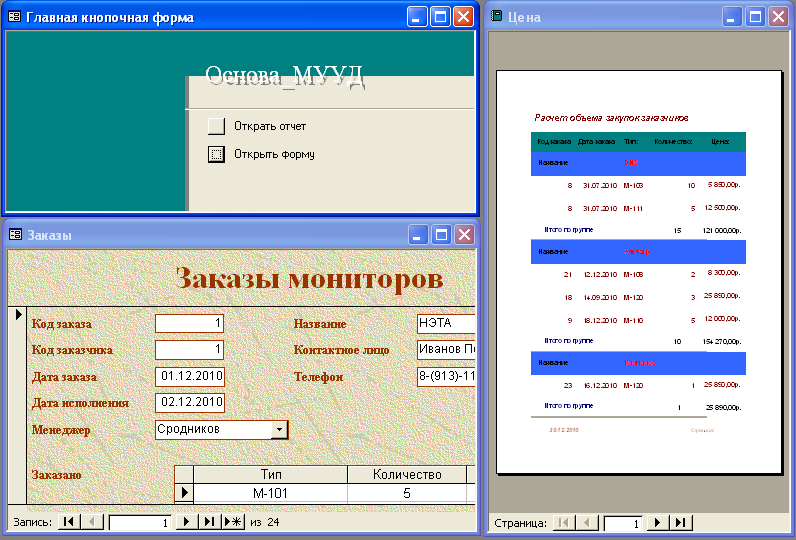Go to next page in Цена report
The height and width of the screenshot is (540, 796).
point(657,523)
